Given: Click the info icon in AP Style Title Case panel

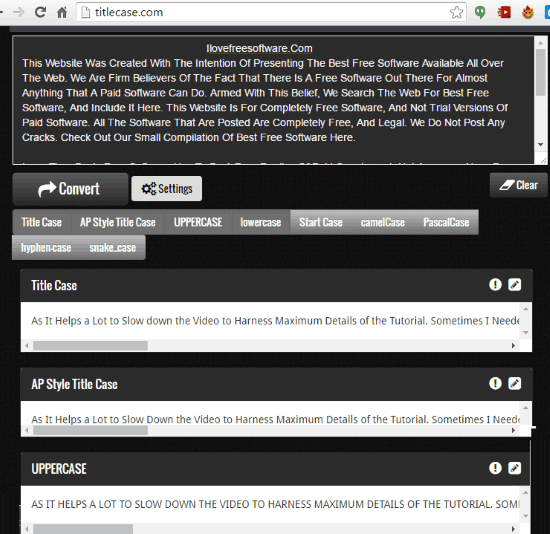Looking at the screenshot, I should click(x=495, y=383).
